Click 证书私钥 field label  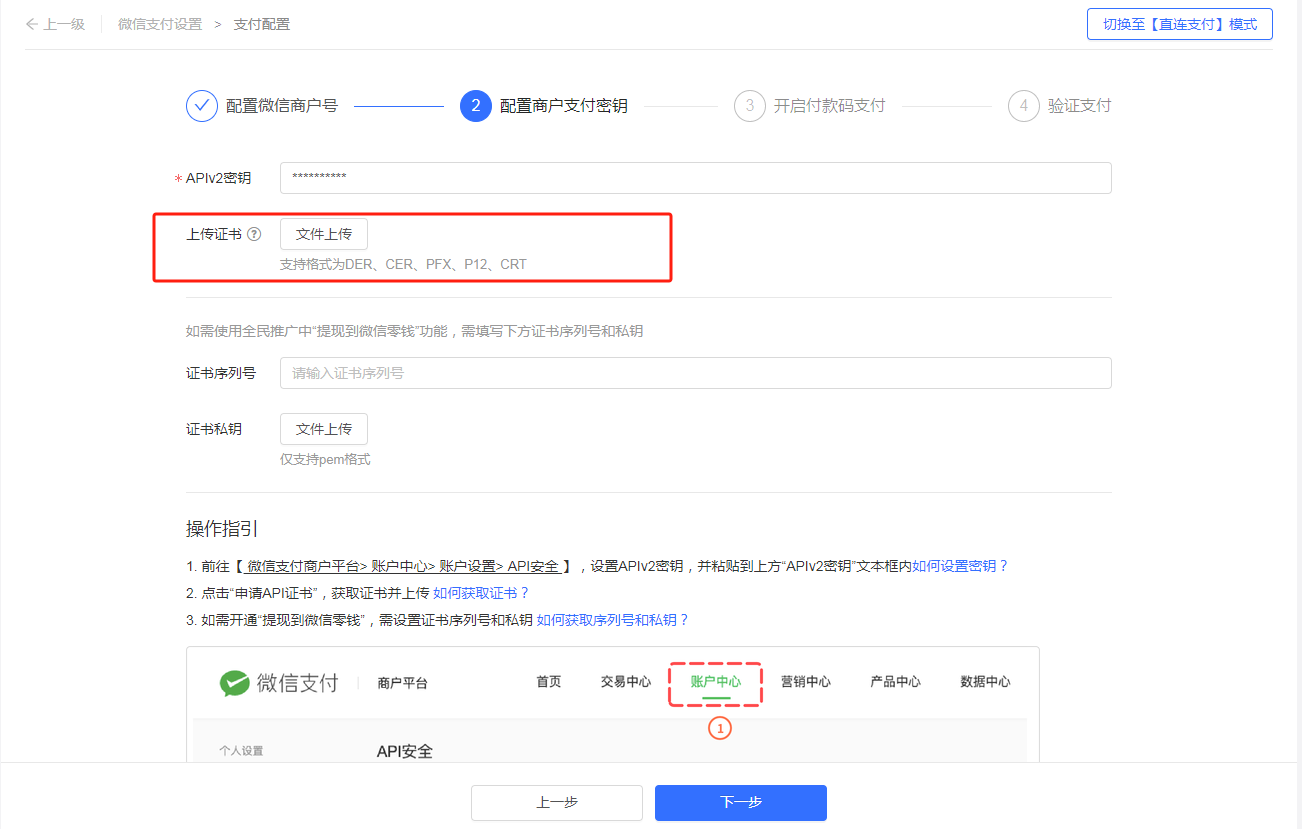214,429
